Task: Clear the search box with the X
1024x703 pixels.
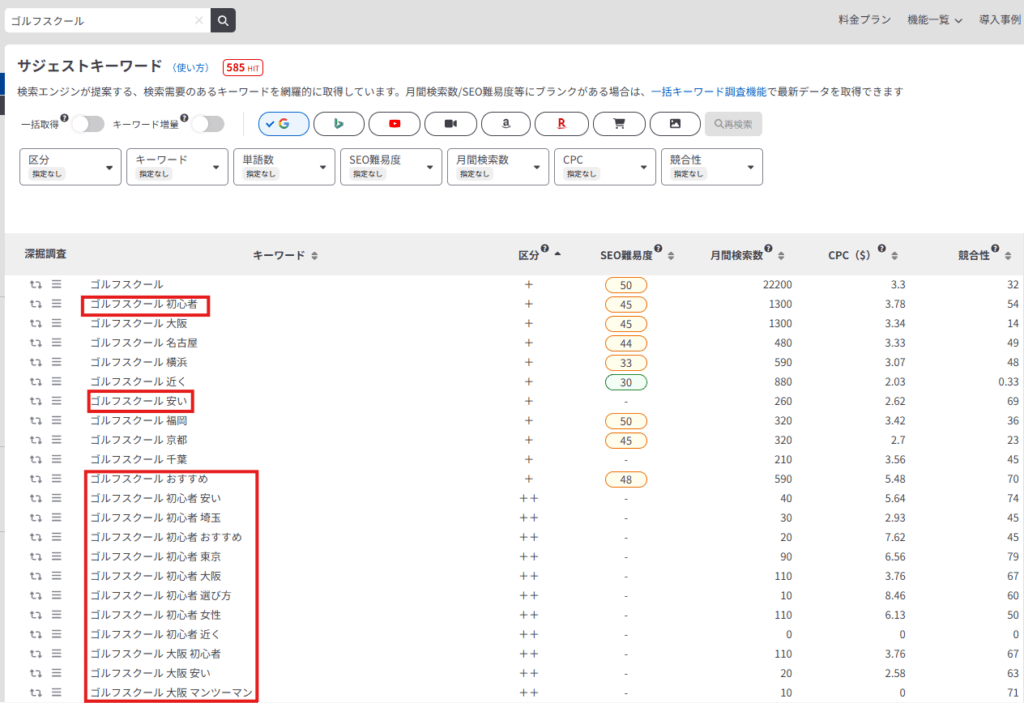Action: click(x=199, y=20)
